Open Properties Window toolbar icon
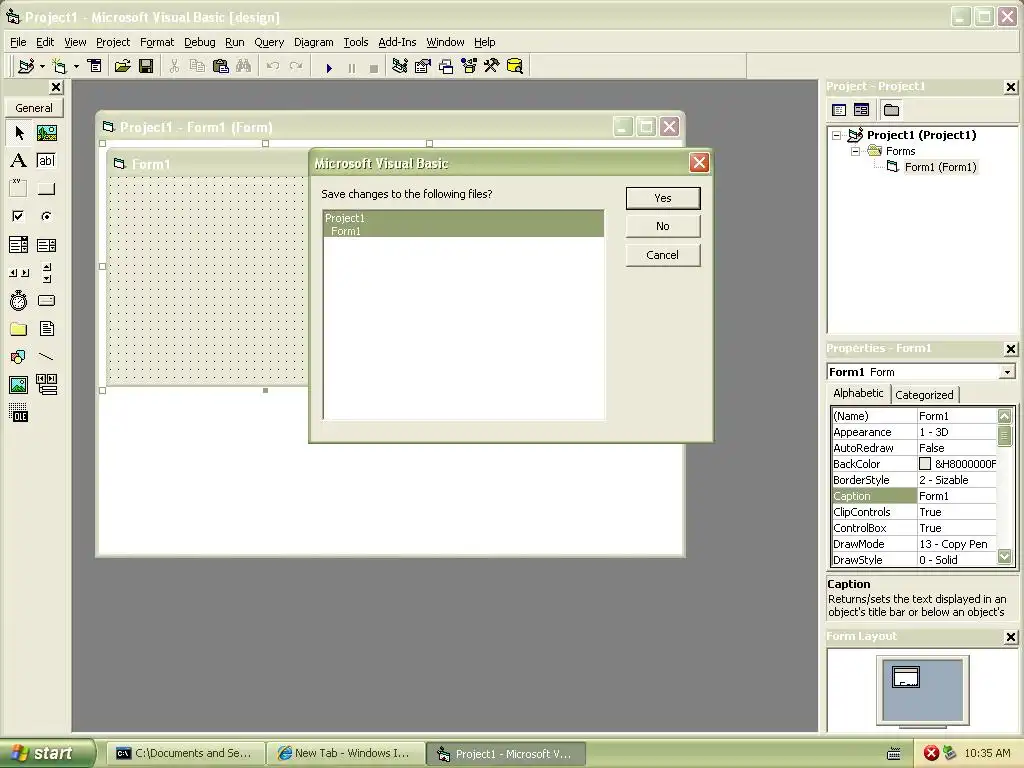Image resolution: width=1024 pixels, height=768 pixels. point(423,66)
